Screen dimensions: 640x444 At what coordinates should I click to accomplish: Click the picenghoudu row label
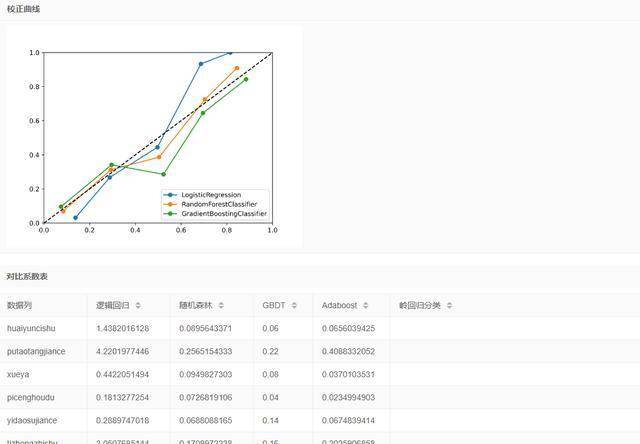(31, 397)
